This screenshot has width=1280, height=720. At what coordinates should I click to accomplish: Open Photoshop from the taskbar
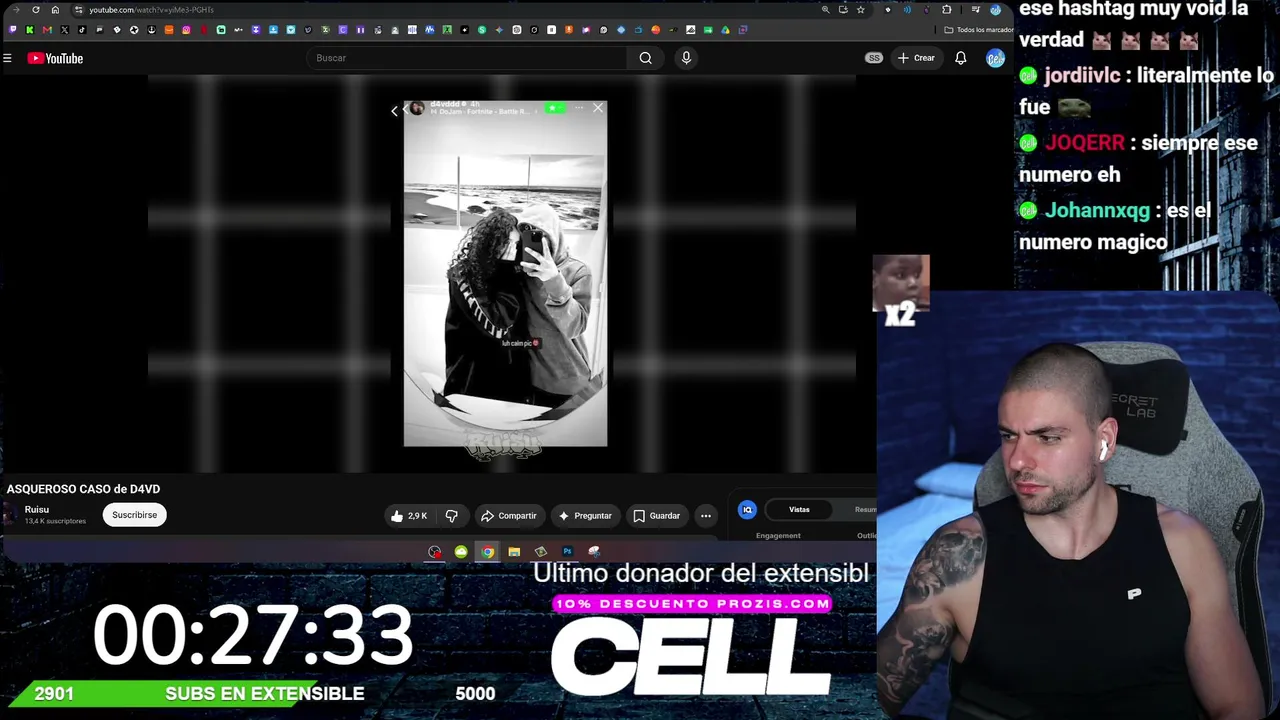point(567,552)
